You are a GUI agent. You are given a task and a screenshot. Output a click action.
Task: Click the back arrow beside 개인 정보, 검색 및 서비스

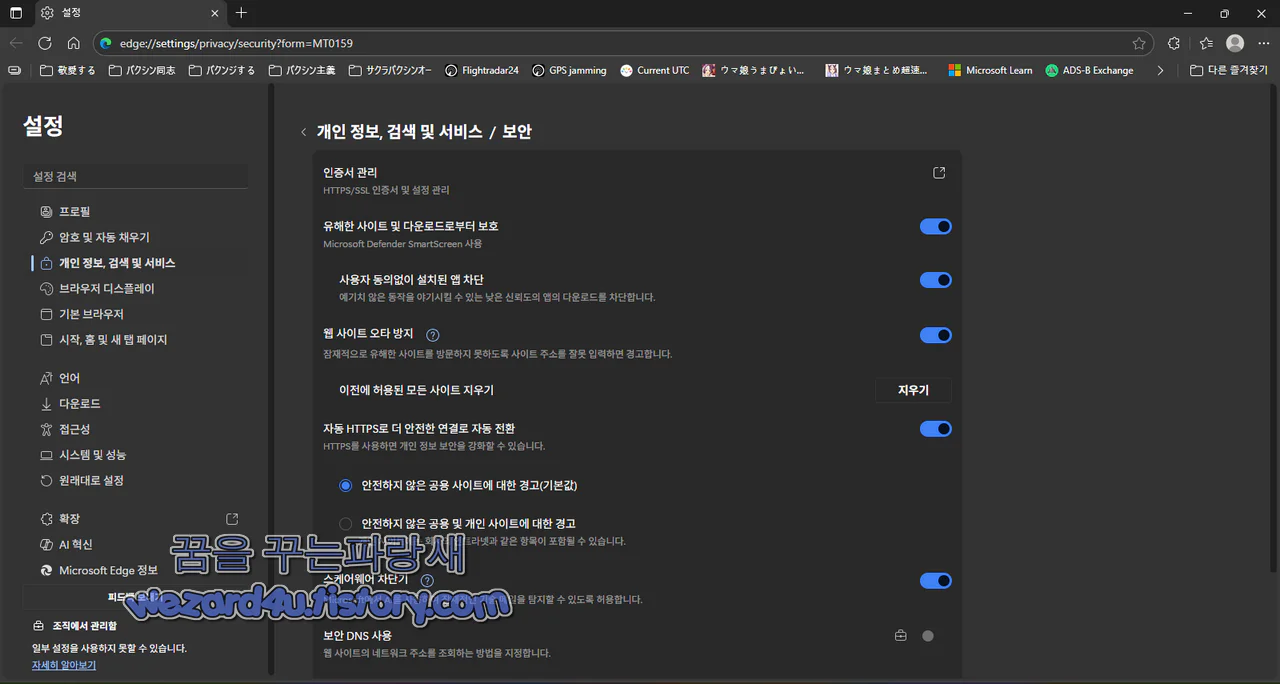click(x=304, y=132)
